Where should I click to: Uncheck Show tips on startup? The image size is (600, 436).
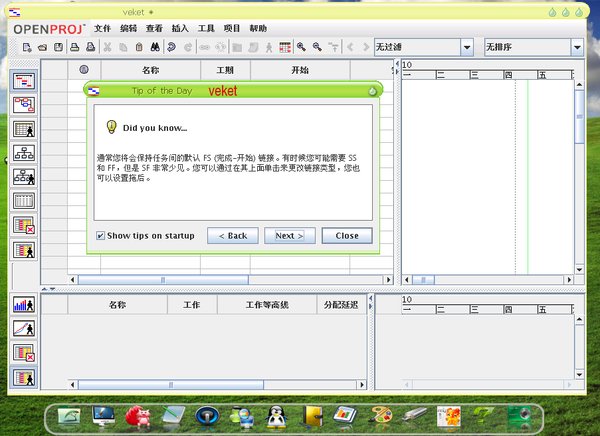(x=100, y=235)
